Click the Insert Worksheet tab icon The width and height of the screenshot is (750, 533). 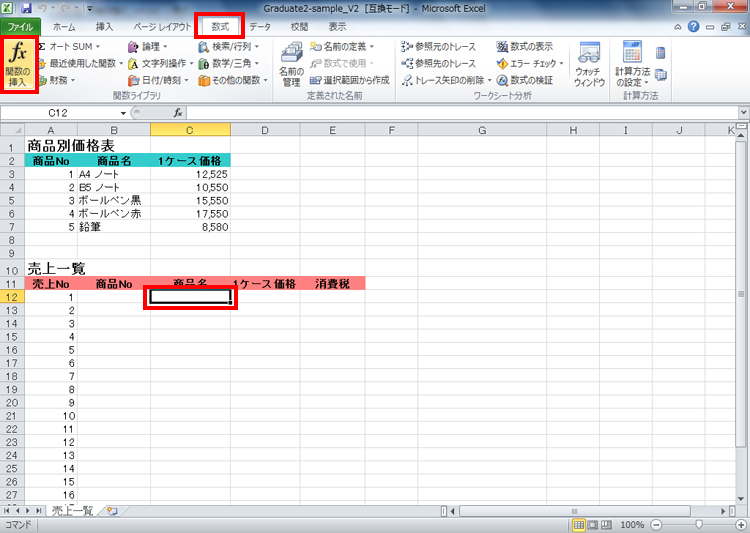coord(112,511)
